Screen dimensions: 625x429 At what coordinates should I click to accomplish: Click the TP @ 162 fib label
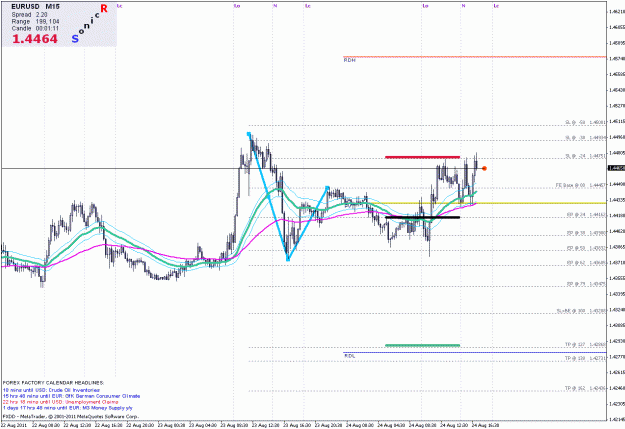coord(586,388)
